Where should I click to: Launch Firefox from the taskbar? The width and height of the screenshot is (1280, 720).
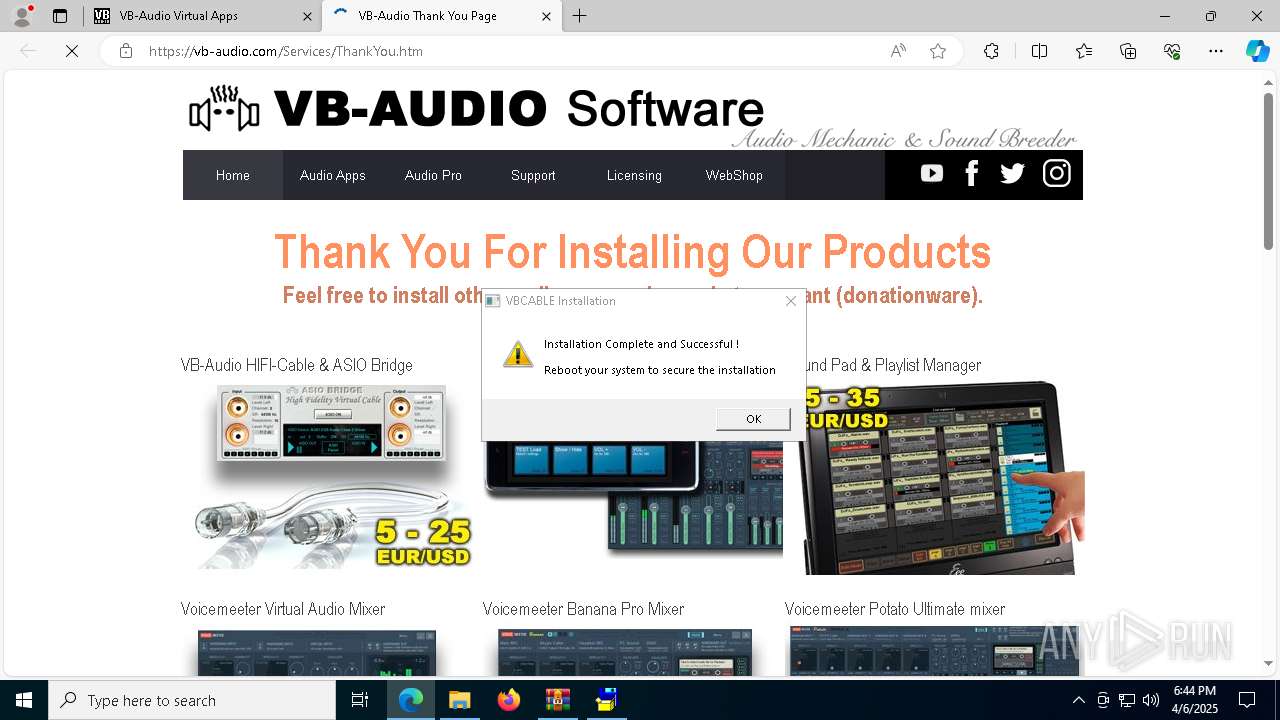tap(508, 700)
